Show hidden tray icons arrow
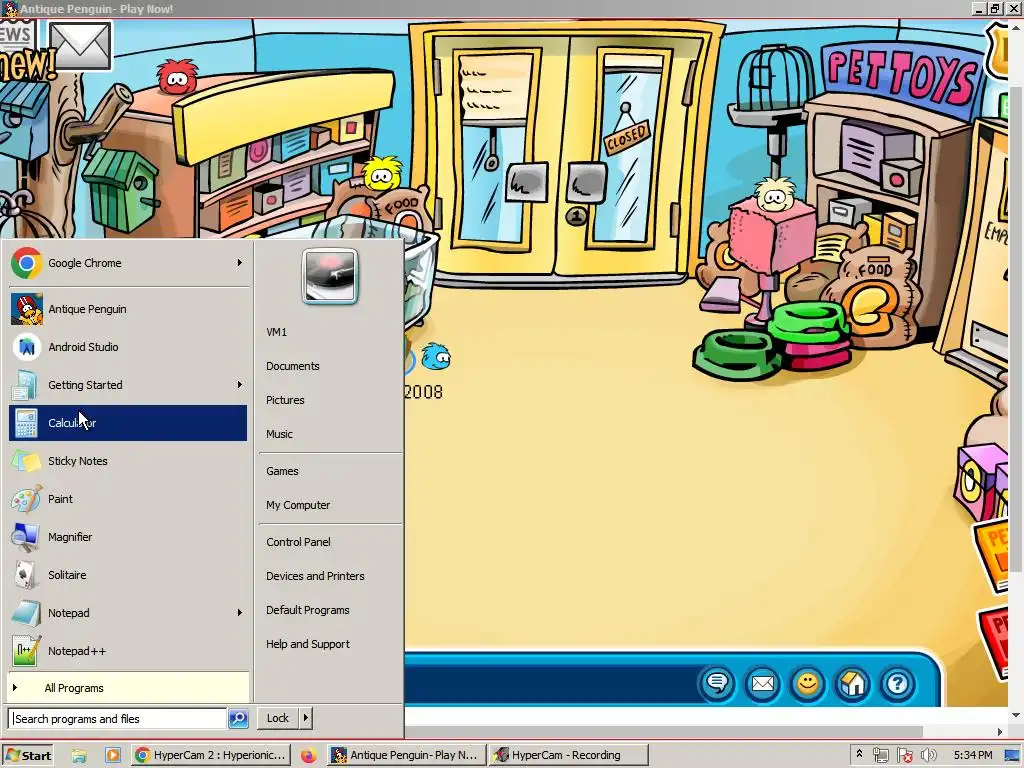This screenshot has width=1024, height=768. coord(859,754)
